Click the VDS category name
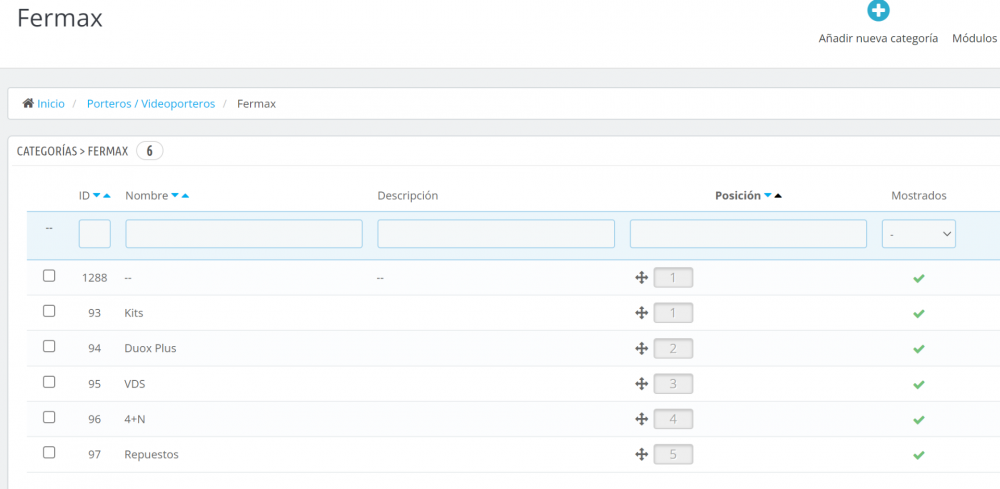1000x489 pixels. click(x=135, y=384)
